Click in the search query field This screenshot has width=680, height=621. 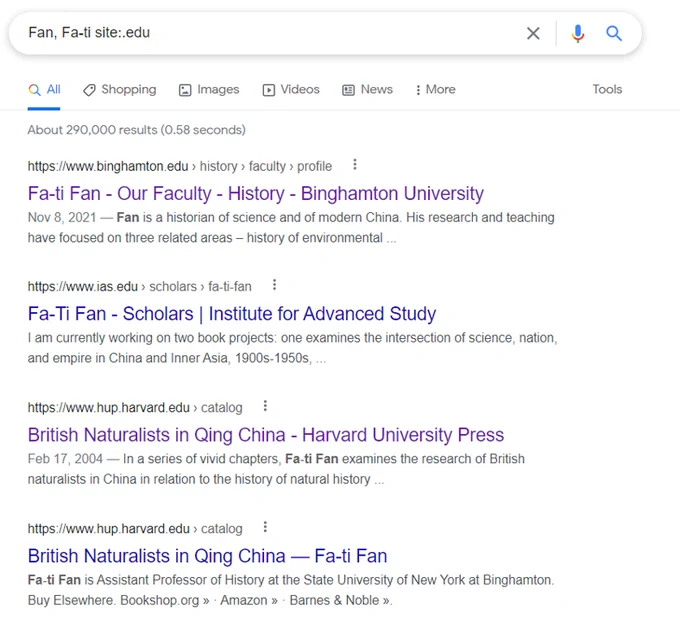point(269,33)
